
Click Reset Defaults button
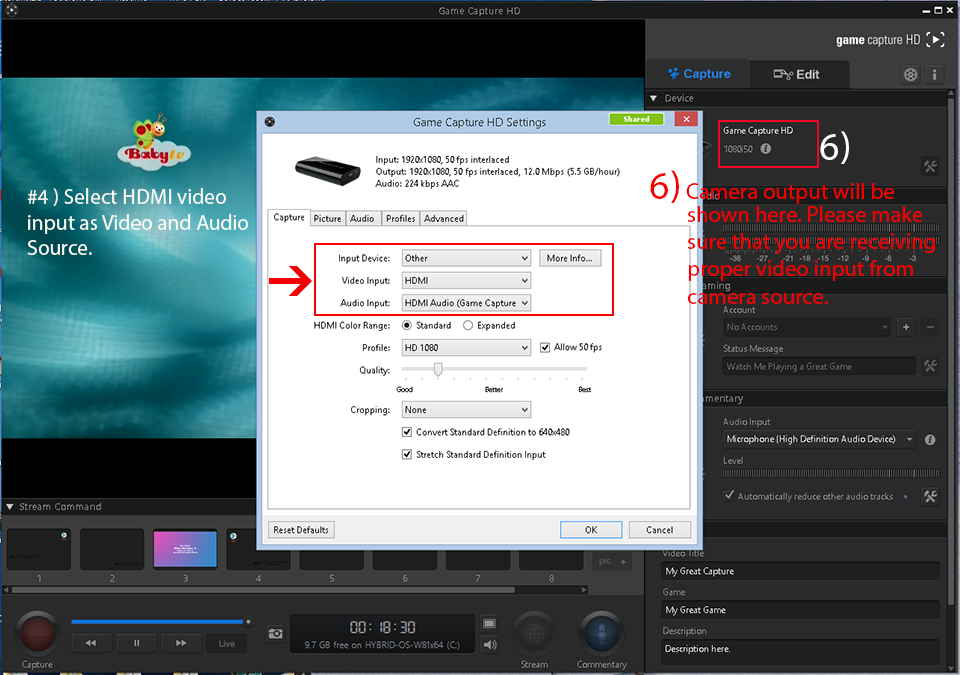(x=301, y=530)
